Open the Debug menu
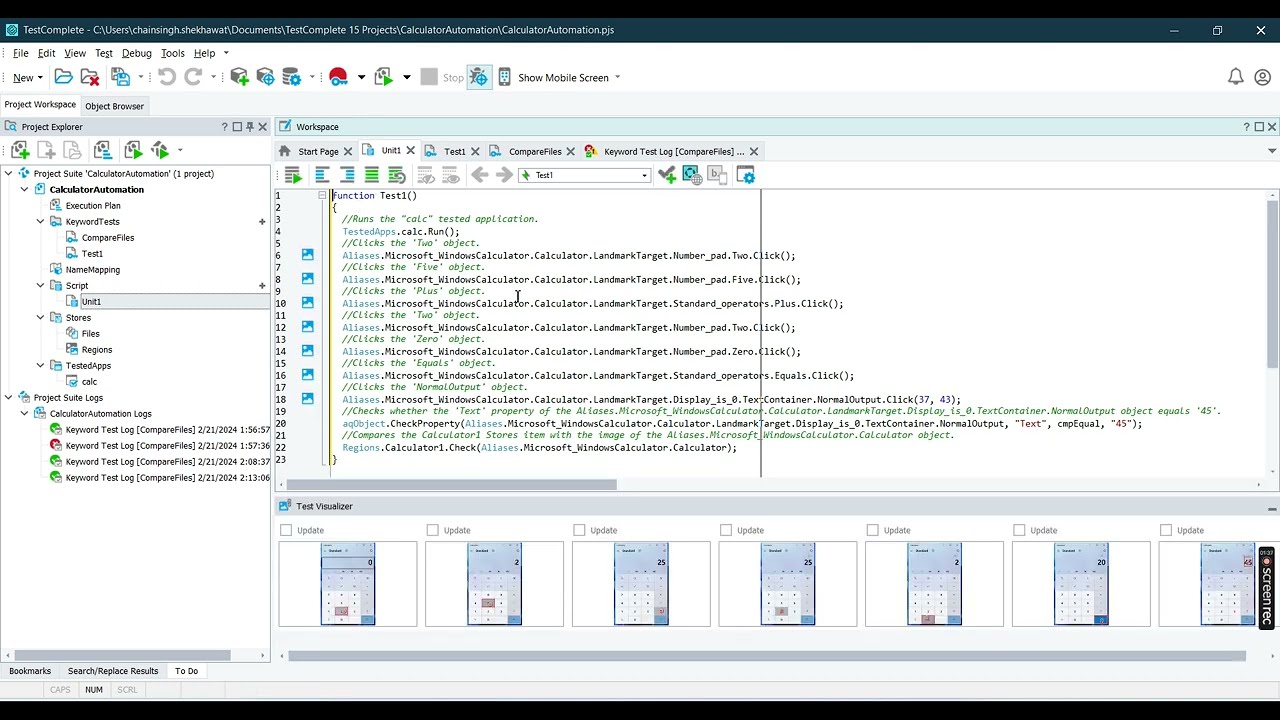The height and width of the screenshot is (720, 1280). click(x=136, y=53)
